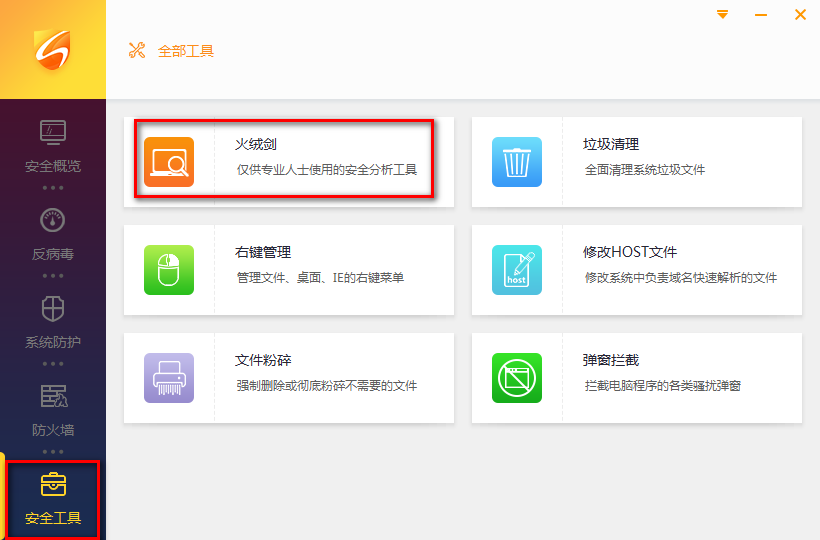Switch to the 安全概览 sidebar tab
Viewport: 820px width, 540px height.
[x=53, y=146]
